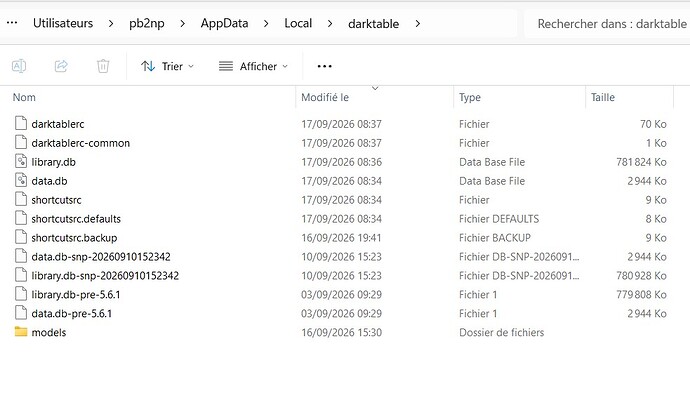Navigate to pb2np in breadcrumb

[147, 23]
